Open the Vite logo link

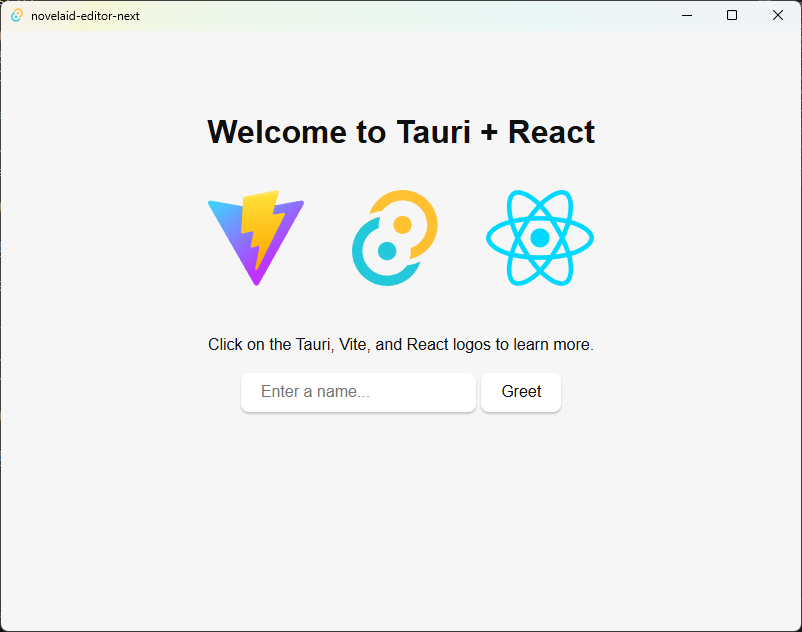tap(256, 236)
